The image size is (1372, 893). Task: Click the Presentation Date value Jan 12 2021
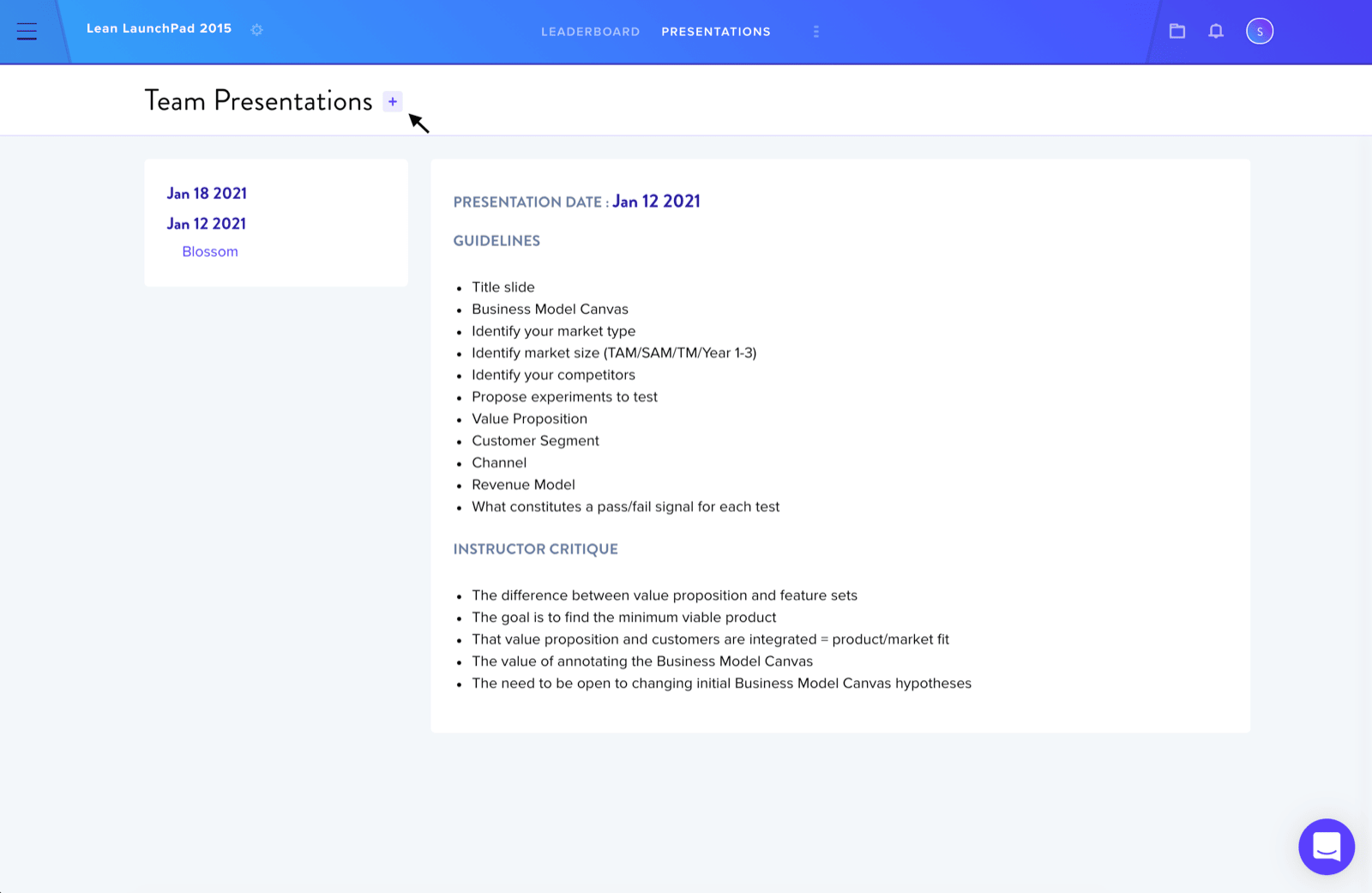(x=656, y=202)
